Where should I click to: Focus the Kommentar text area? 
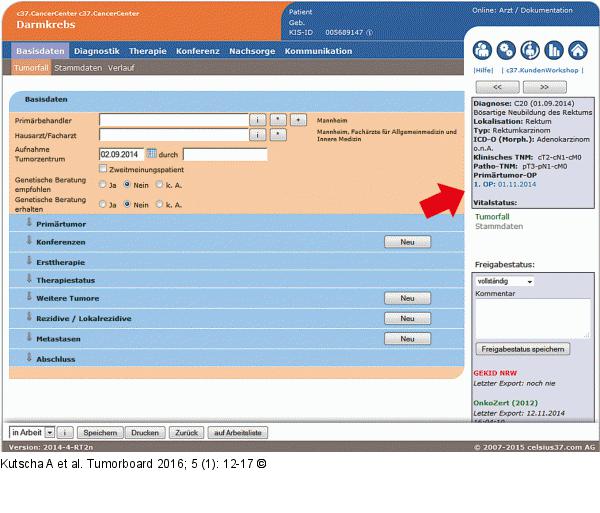point(533,318)
